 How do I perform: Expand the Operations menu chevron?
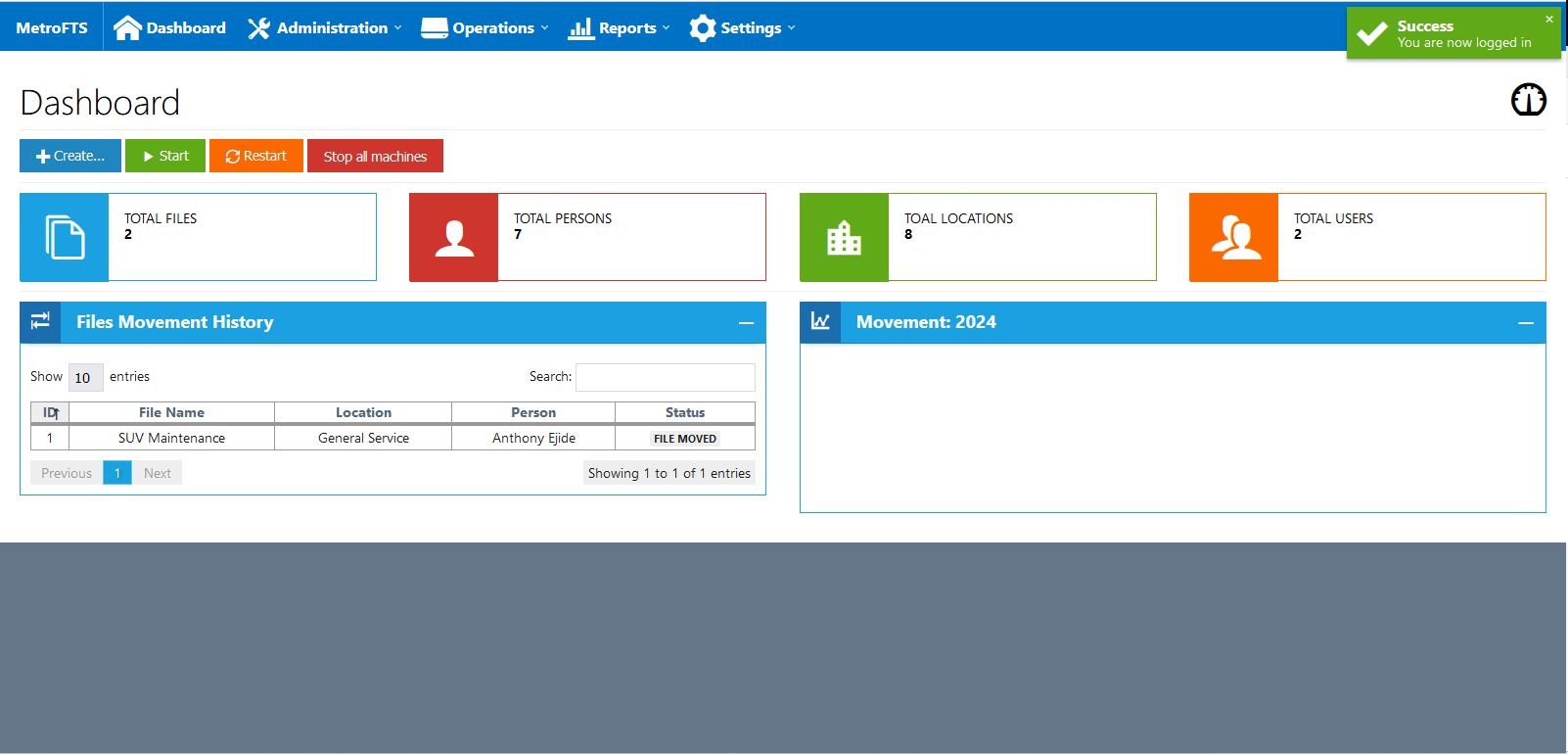point(545,28)
